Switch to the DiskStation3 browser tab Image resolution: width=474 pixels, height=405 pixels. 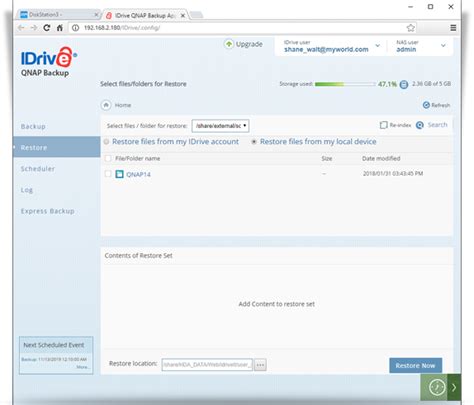pos(58,15)
